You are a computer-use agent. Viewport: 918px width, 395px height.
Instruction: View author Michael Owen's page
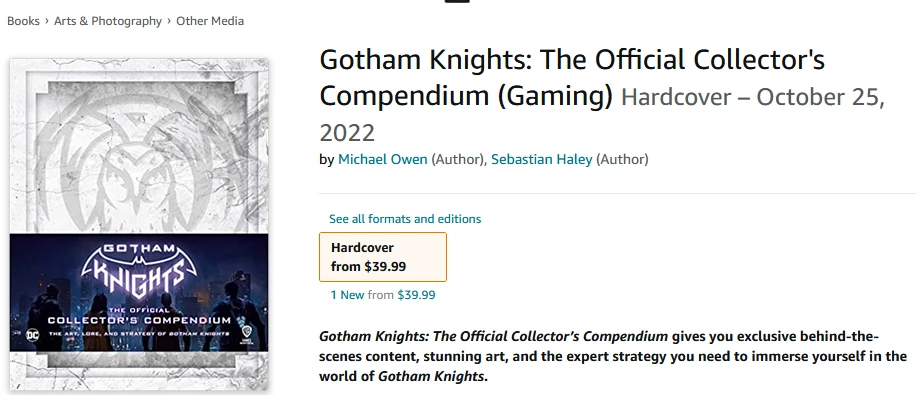pyautogui.click(x=383, y=159)
